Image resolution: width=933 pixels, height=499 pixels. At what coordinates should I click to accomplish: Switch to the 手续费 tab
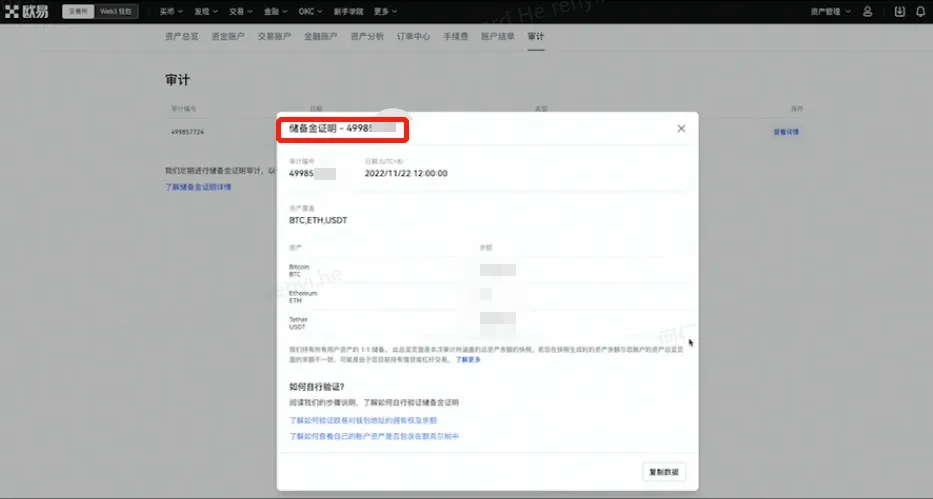point(456,36)
